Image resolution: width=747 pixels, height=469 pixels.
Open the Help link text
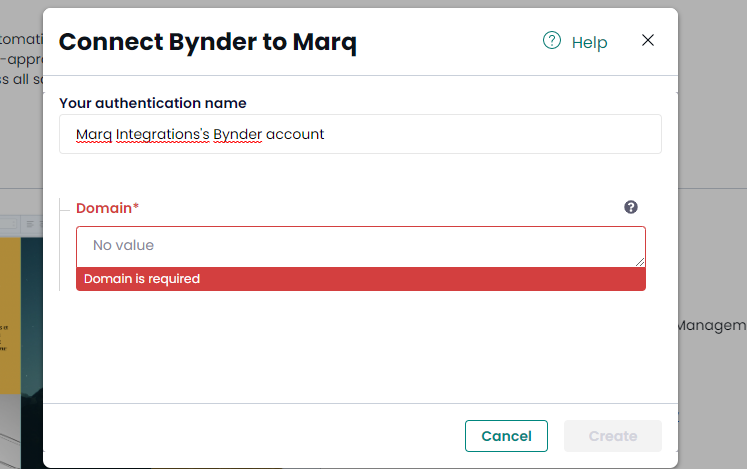coord(589,42)
